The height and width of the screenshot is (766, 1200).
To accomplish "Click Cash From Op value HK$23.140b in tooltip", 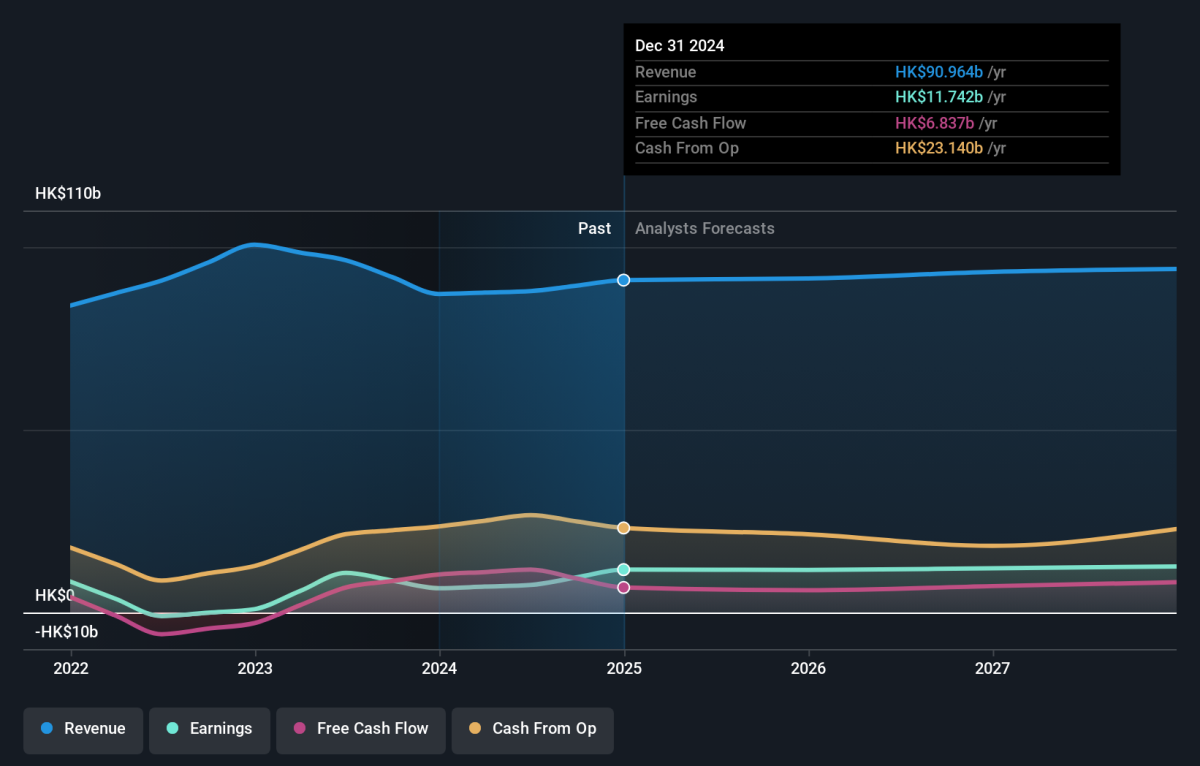I will (939, 148).
